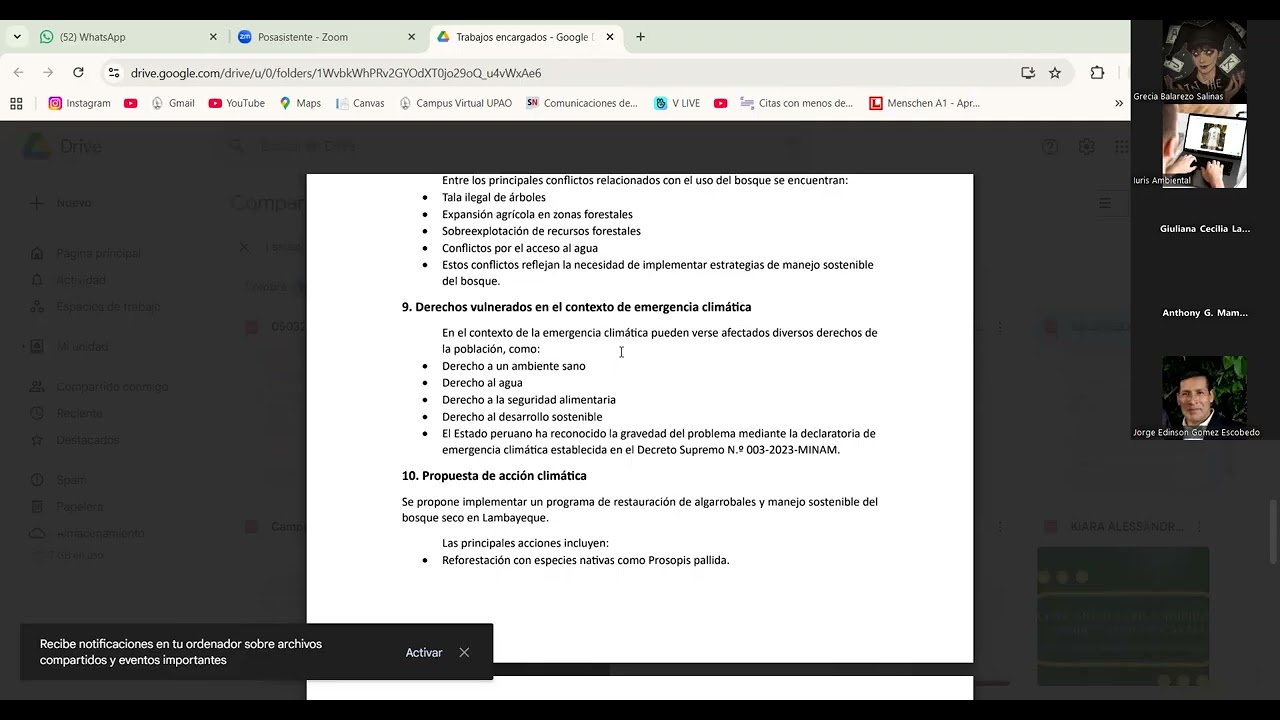Image resolution: width=1280 pixels, height=720 pixels.
Task: Go forward in browser history
Action: (48, 73)
